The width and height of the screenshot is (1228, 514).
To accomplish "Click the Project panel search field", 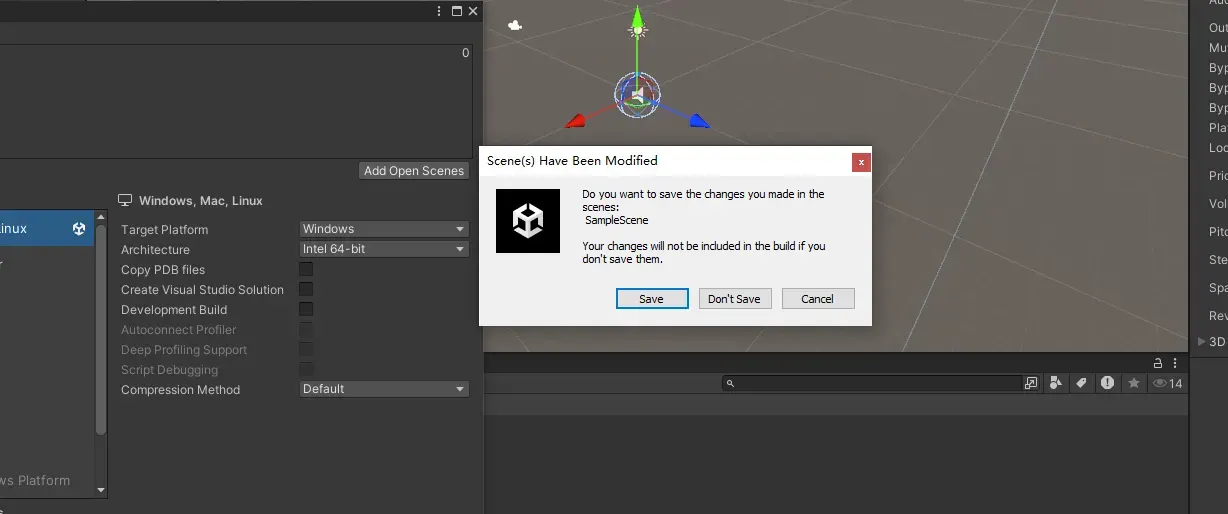I will pos(871,383).
